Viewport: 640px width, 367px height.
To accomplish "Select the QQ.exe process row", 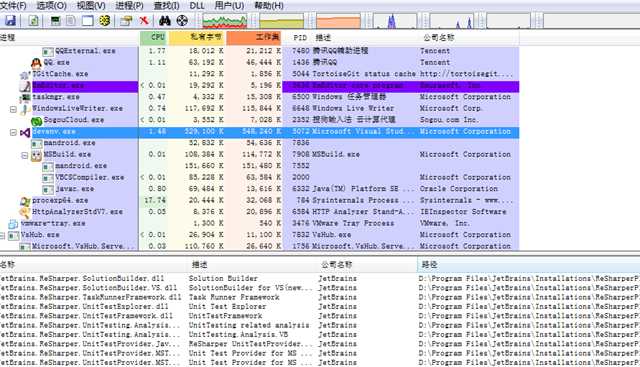I will click(260, 63).
